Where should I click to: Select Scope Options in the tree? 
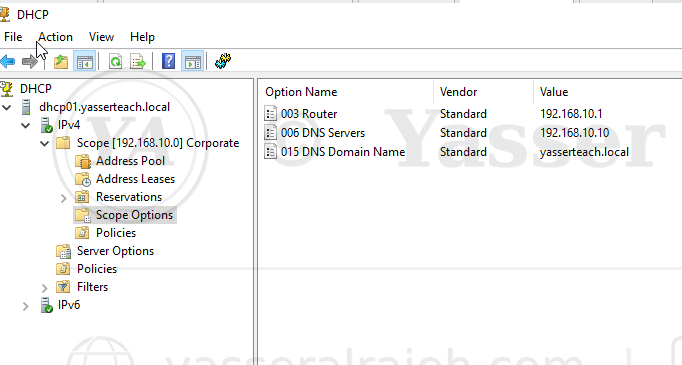pos(134,215)
